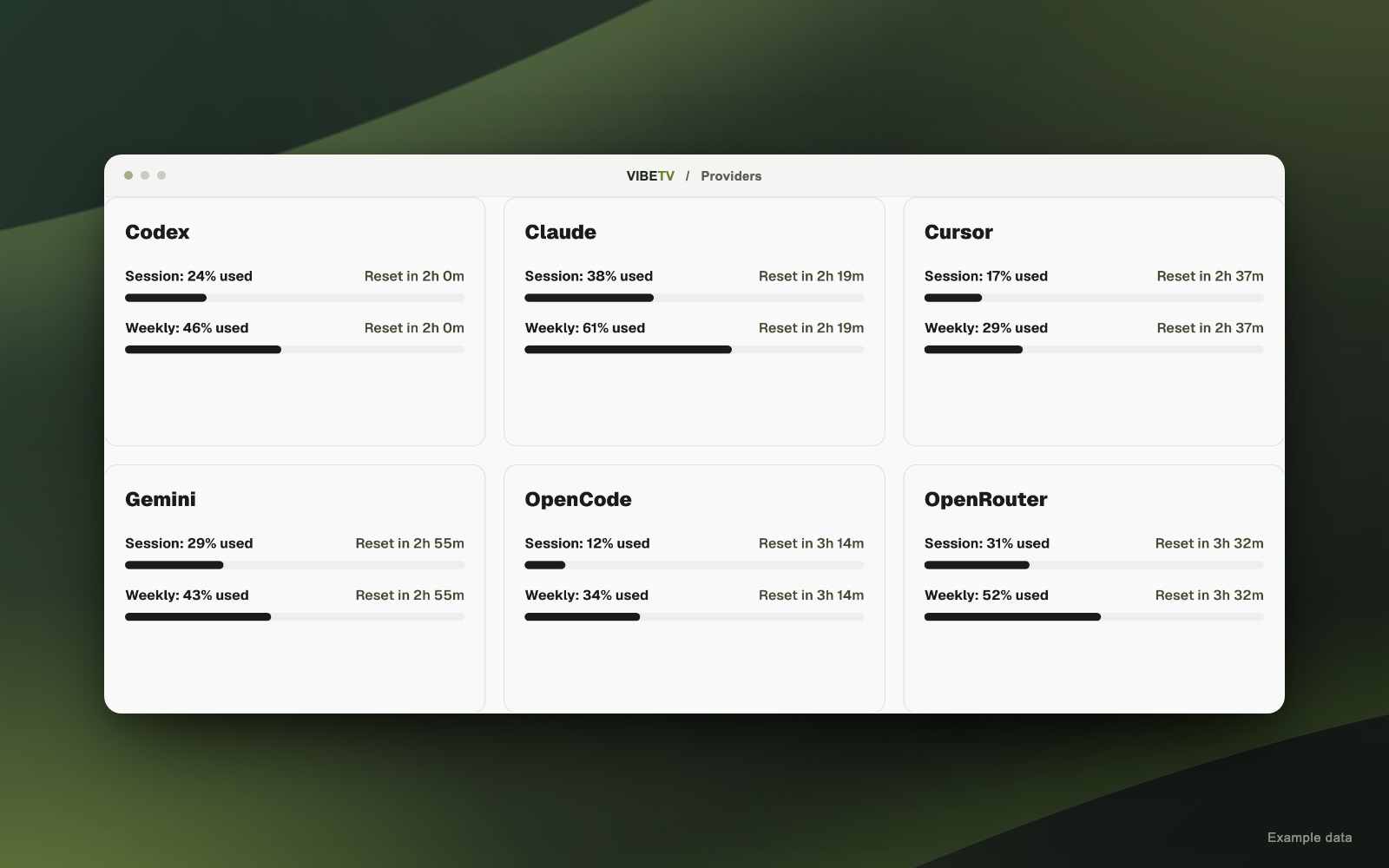Click "Session: 31% used" in the OpenRouter card
Image resolution: width=1389 pixels, height=868 pixels.
coord(987,543)
